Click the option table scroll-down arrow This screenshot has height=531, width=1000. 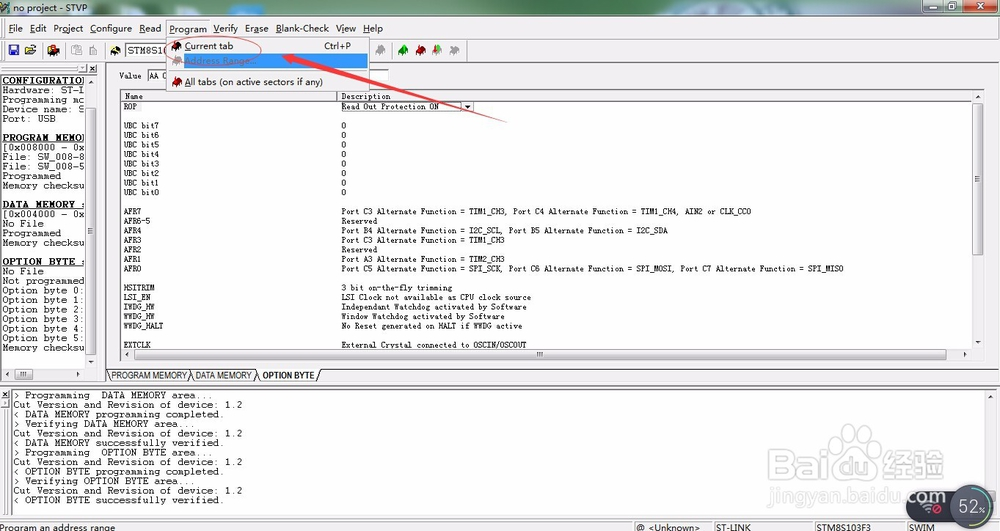(977, 342)
